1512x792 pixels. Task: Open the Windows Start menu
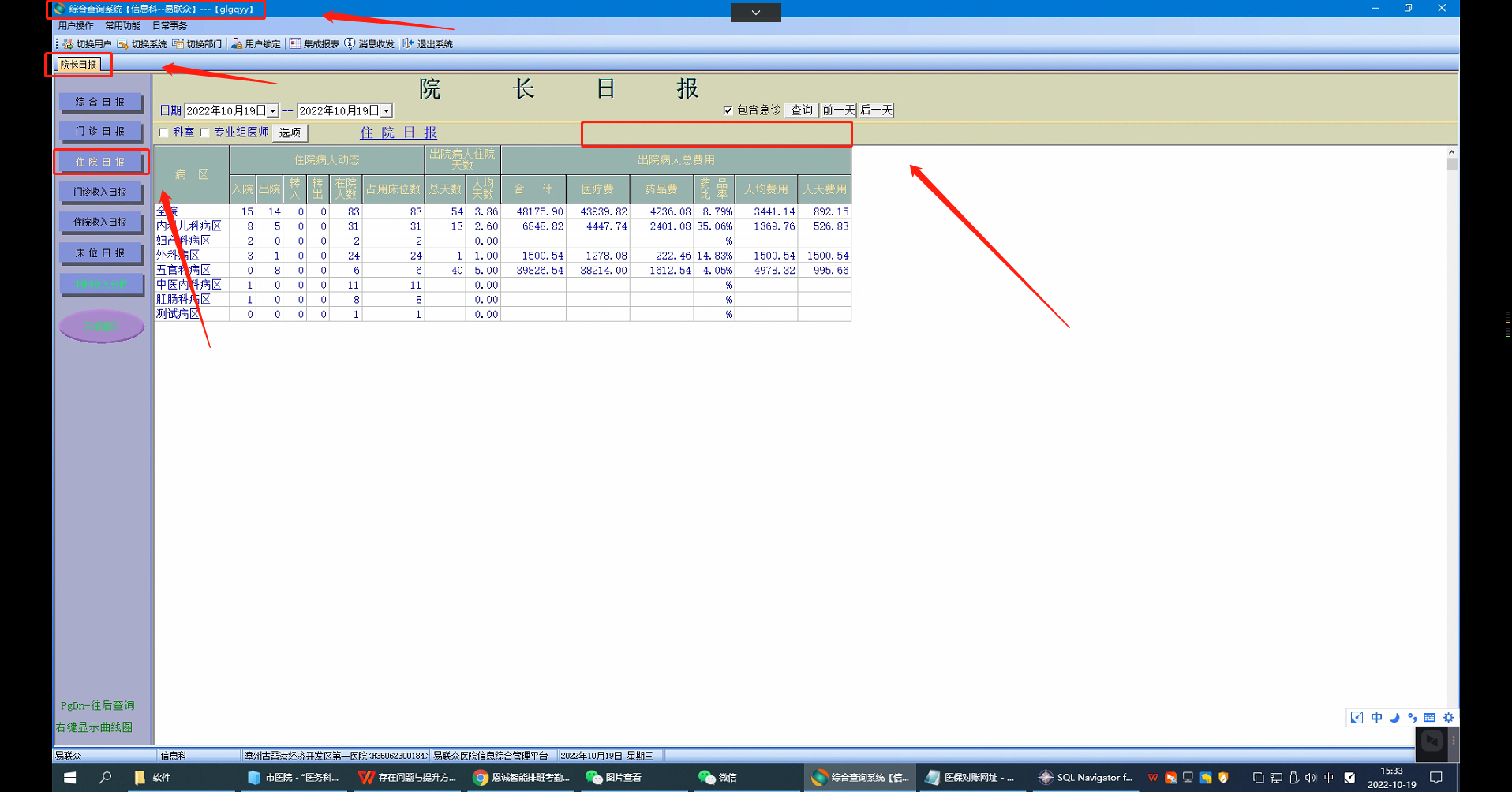click(69, 778)
